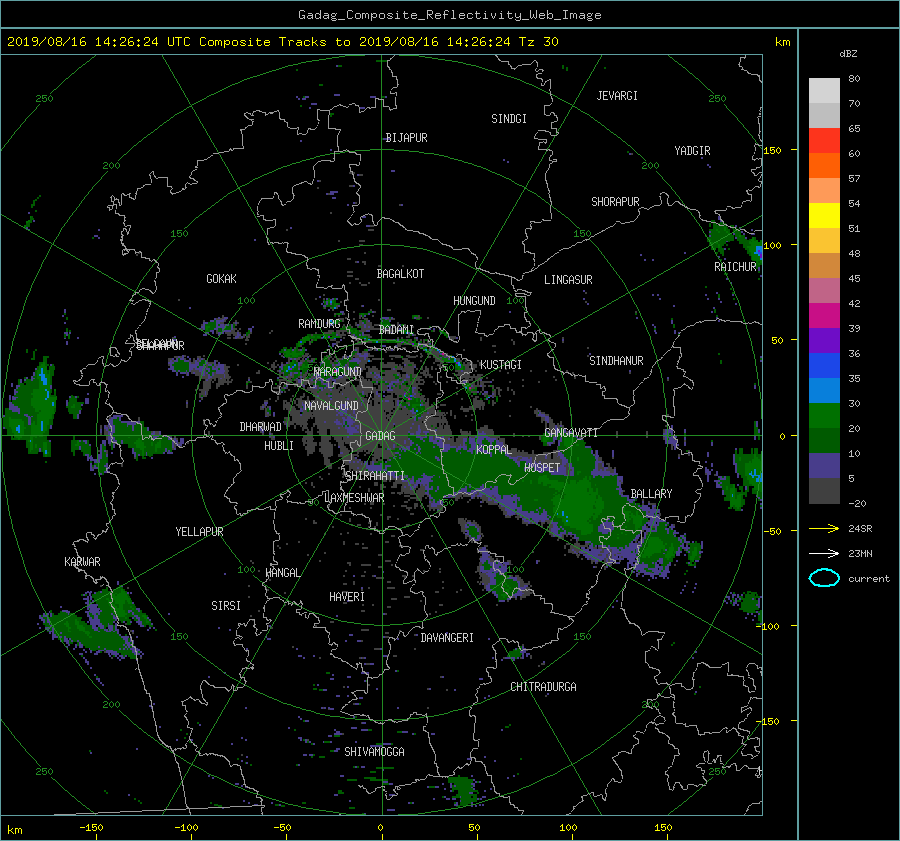
Task: Click the NAVALGUND label
Action: [331, 406]
